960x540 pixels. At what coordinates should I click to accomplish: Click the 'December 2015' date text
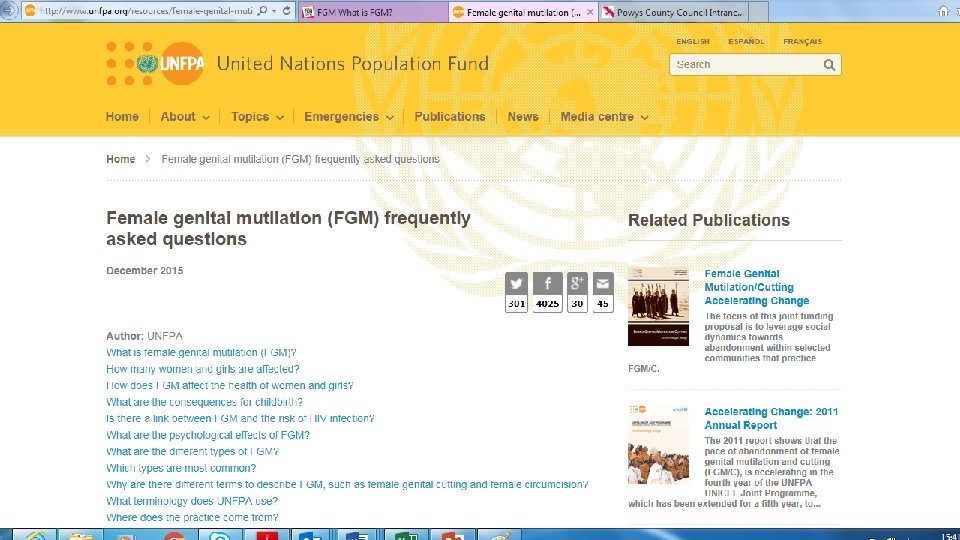144,271
